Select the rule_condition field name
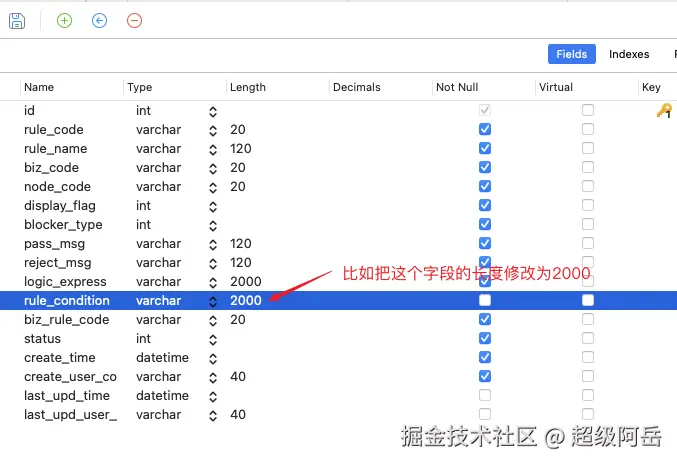Image resolution: width=677 pixels, height=464 pixels. tap(67, 300)
